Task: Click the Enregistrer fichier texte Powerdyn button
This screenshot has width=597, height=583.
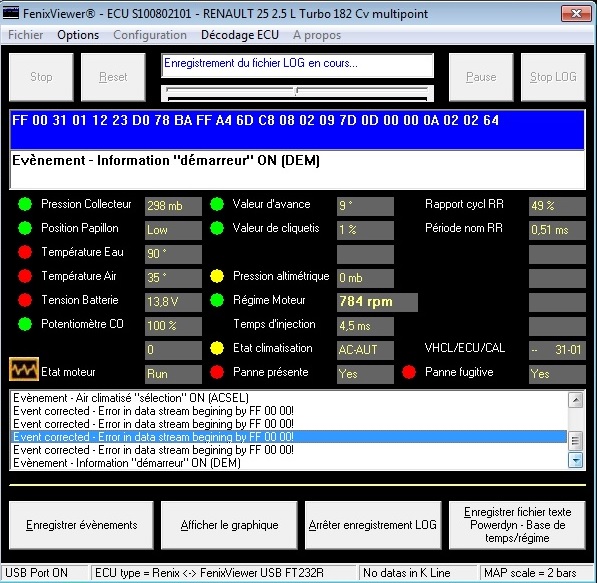Action: [x=517, y=525]
